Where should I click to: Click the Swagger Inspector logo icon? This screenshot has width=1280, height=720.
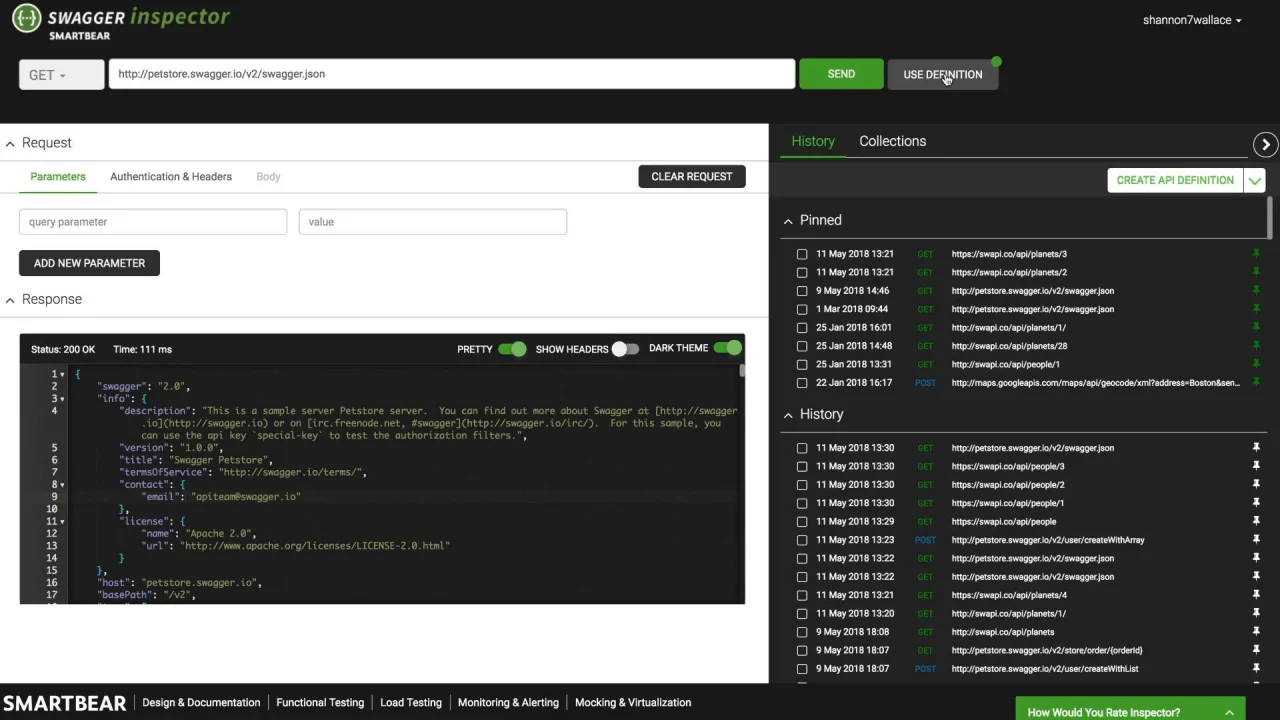point(27,18)
